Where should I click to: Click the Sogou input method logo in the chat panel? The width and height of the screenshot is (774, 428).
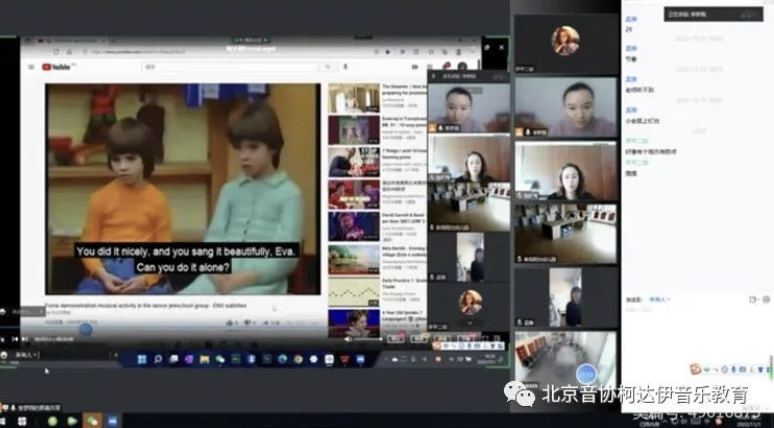click(696, 369)
